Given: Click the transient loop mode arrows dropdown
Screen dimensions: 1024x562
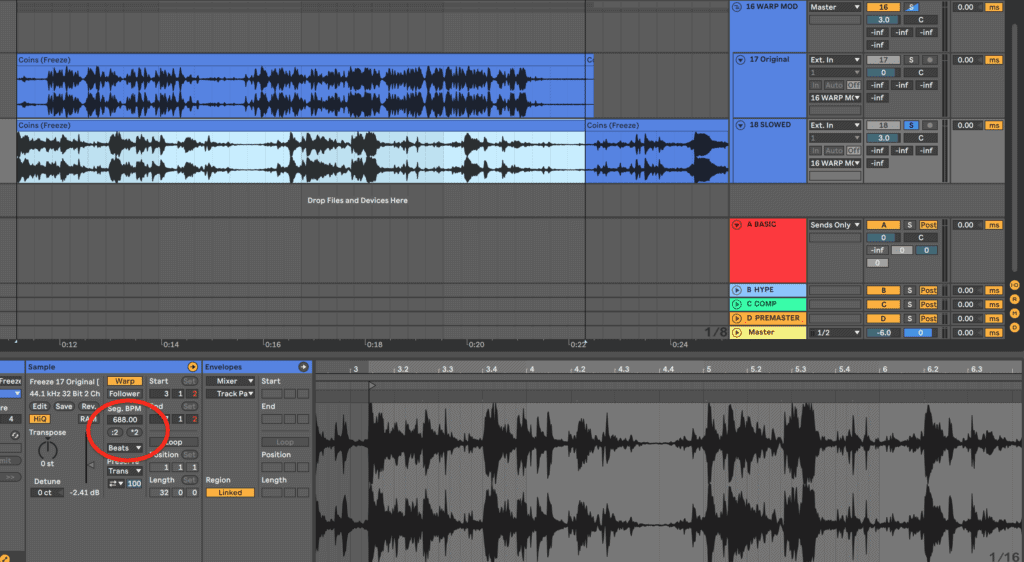Looking at the screenshot, I should (116, 484).
